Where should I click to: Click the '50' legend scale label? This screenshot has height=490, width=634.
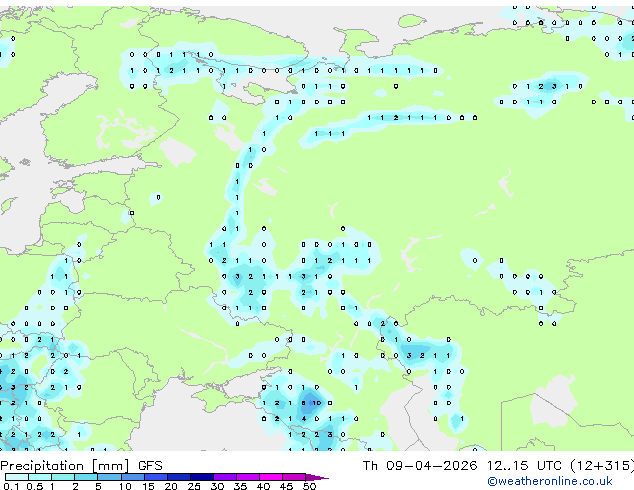coord(309,486)
